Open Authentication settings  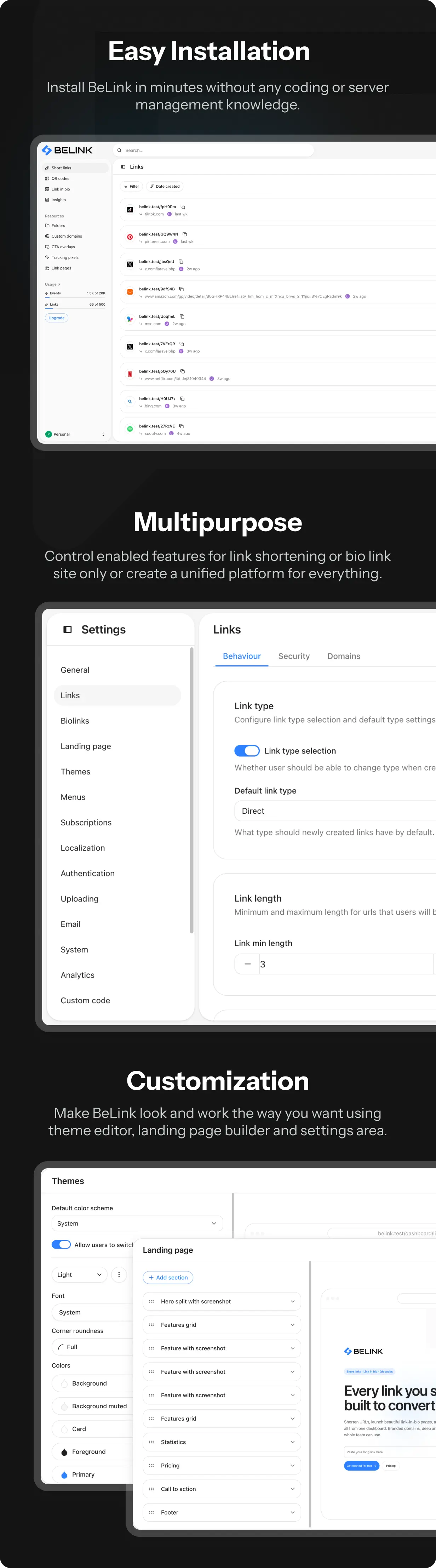(117, 874)
